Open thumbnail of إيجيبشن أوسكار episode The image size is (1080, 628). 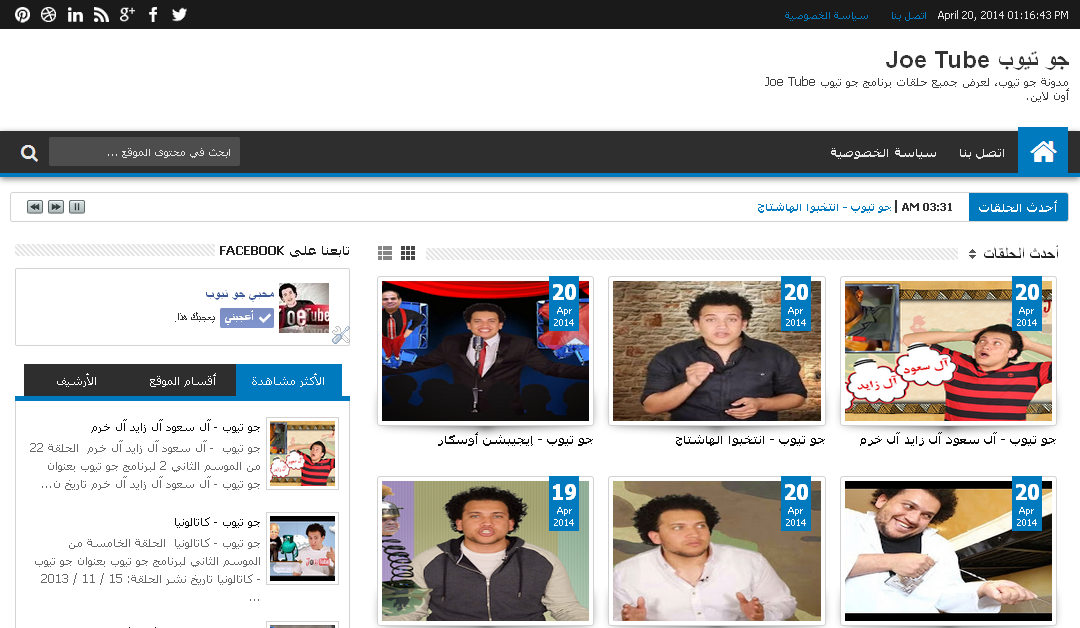pyautogui.click(x=486, y=350)
